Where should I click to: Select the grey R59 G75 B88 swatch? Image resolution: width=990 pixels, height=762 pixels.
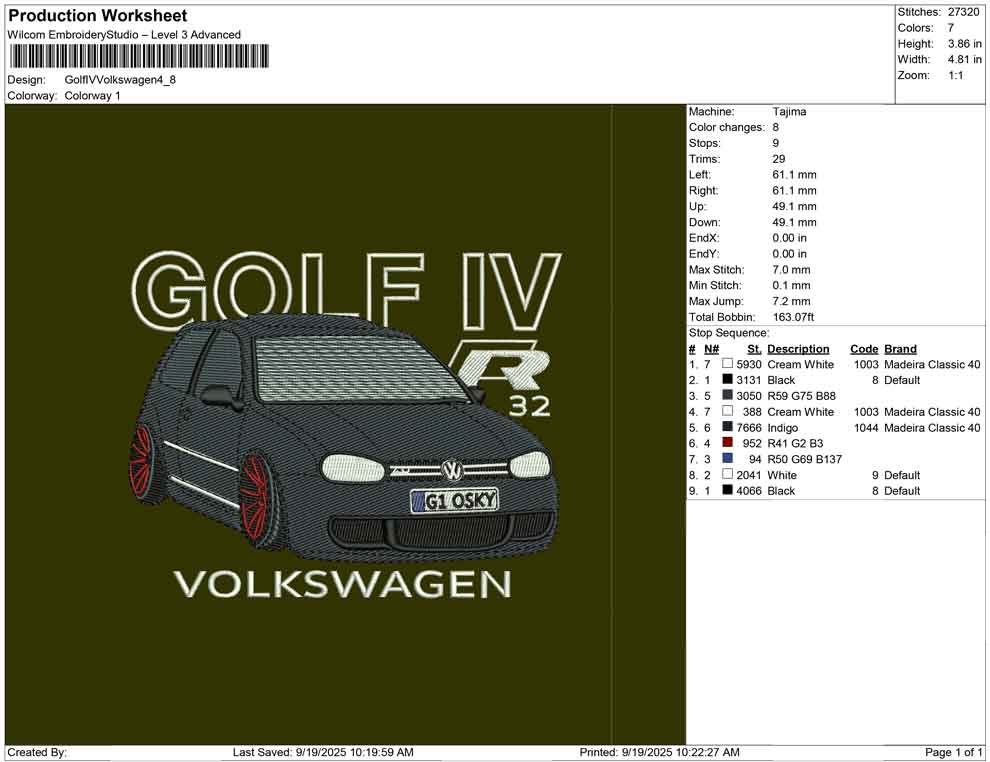728,397
